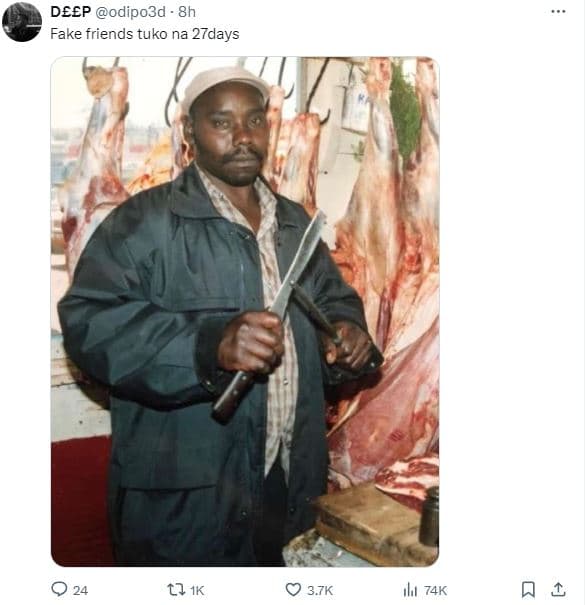The width and height of the screenshot is (585, 605).
Task: Open the D££P profile avatar
Action: (22, 22)
